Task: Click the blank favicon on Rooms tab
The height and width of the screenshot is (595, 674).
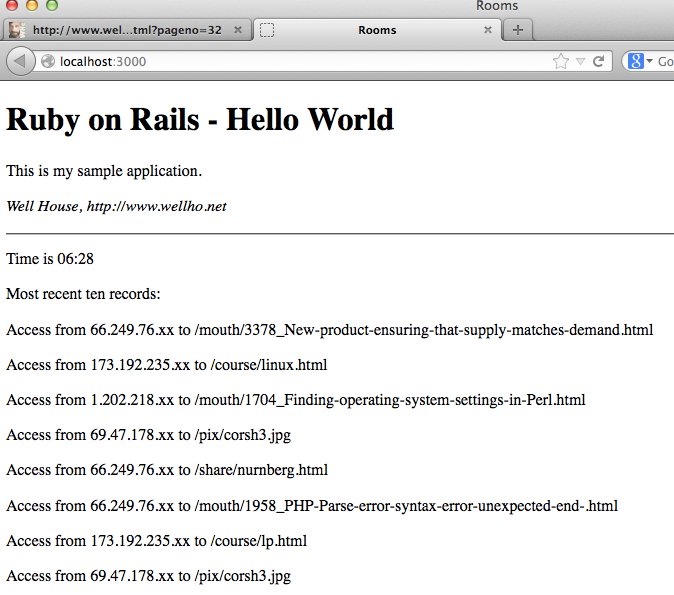Action: click(x=267, y=30)
